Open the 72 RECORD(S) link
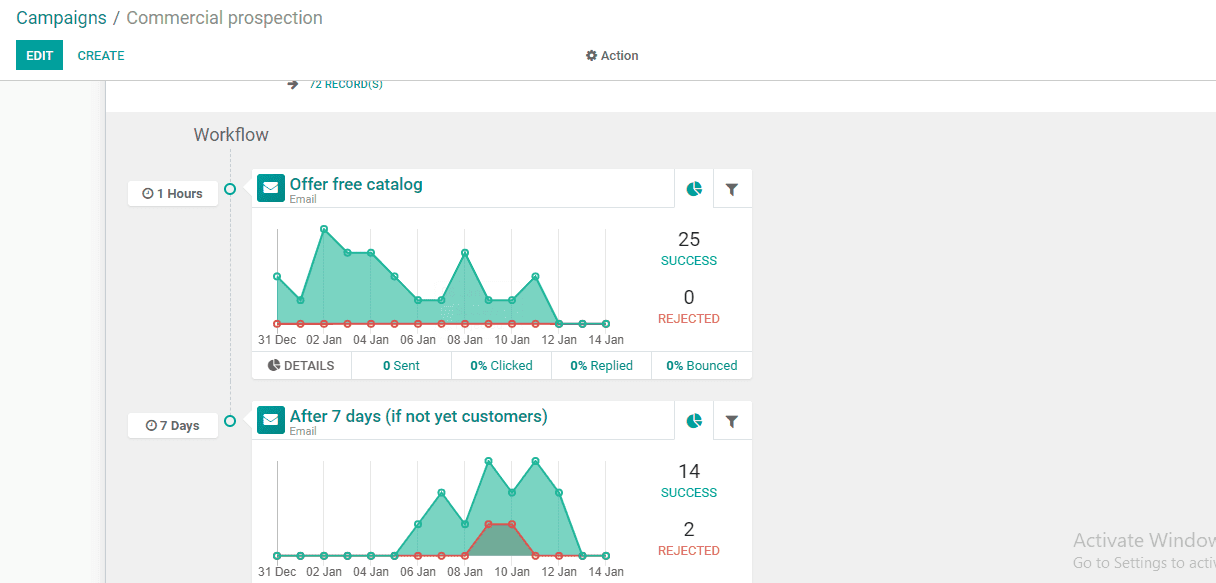This screenshot has height=583, width=1216. (345, 84)
